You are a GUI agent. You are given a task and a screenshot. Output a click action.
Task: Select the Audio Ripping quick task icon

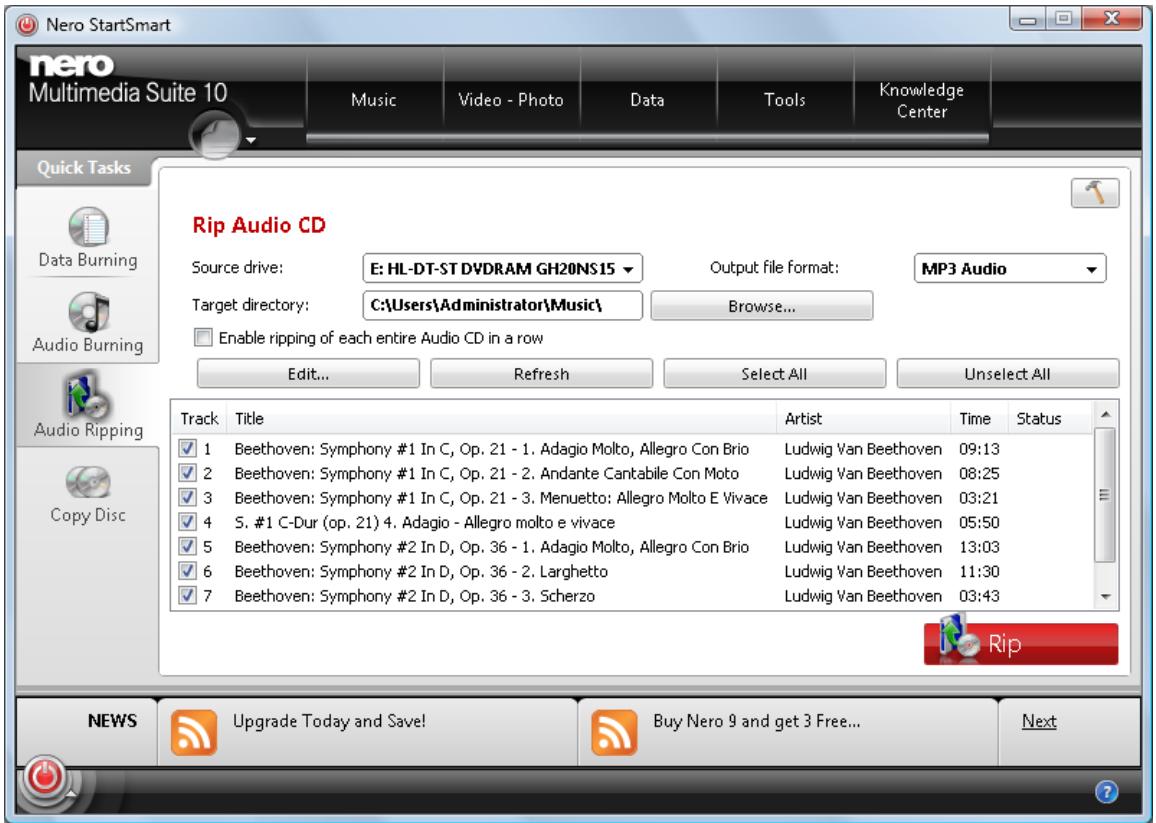point(88,396)
